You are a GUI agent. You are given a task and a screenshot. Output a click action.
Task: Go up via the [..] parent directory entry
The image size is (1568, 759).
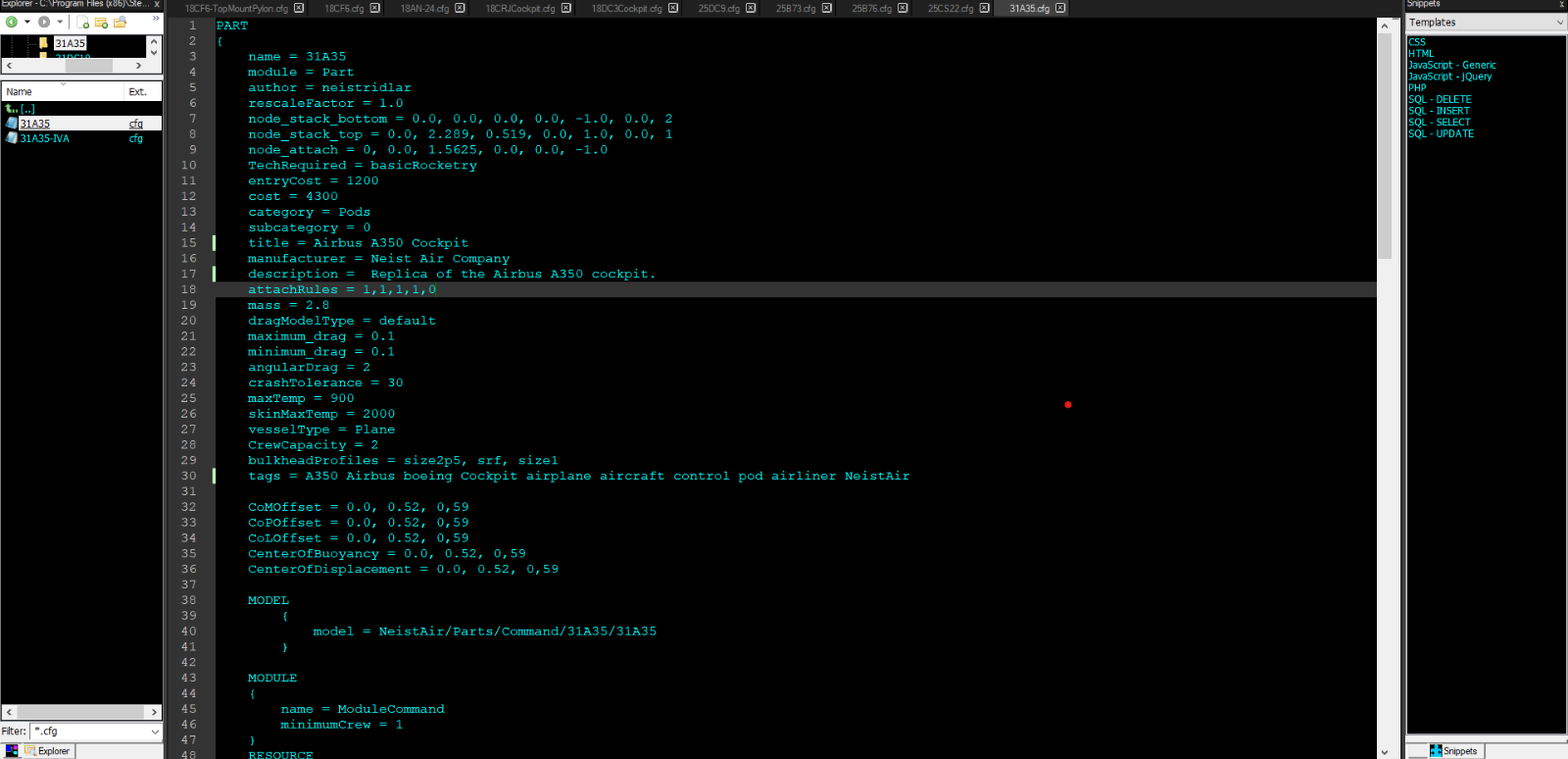27,109
